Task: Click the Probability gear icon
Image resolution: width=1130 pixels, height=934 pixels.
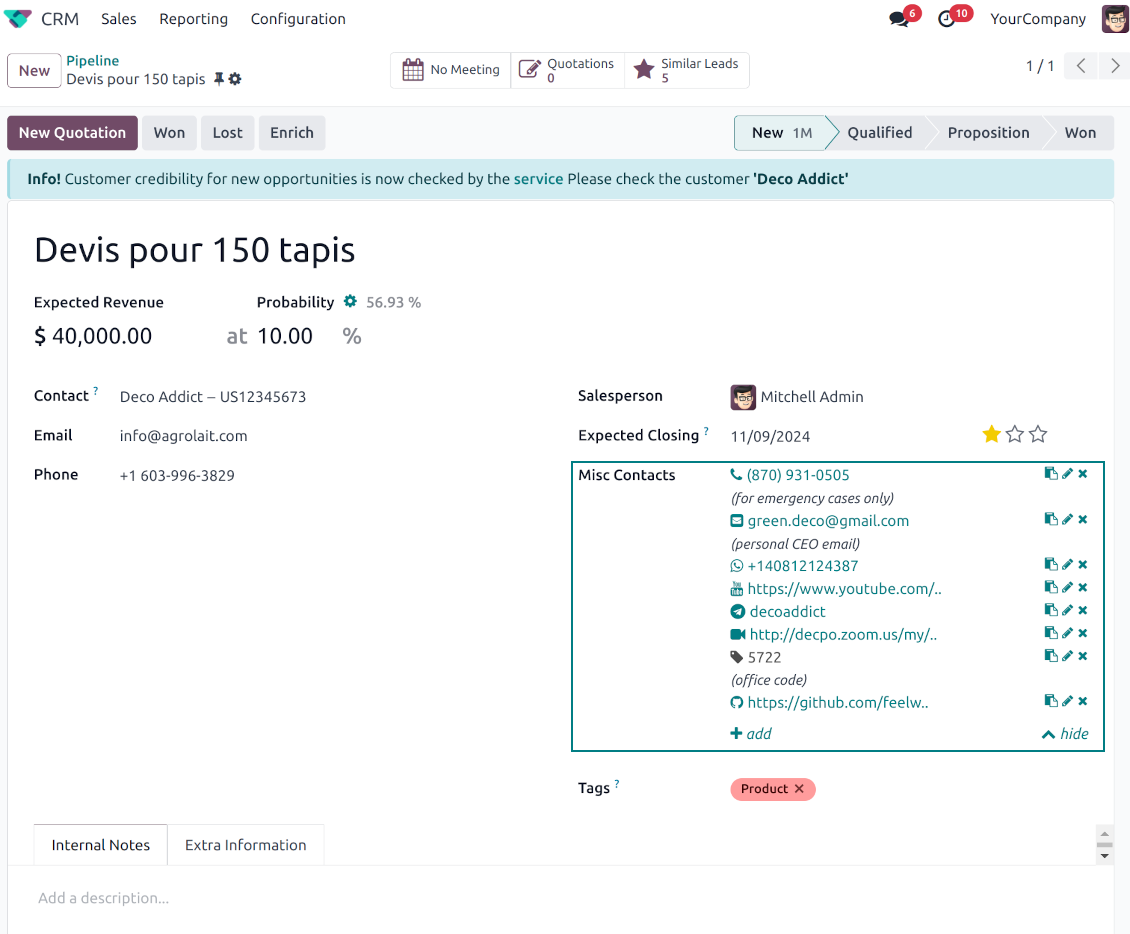Action: pos(350,301)
